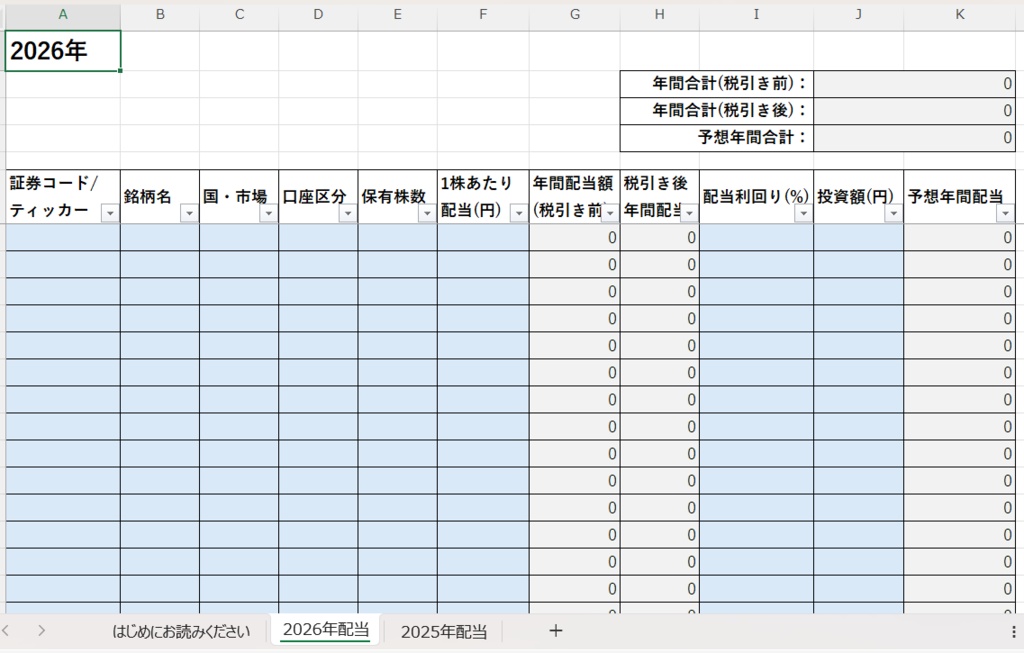This screenshot has width=1024, height=653.
Task: Select value cell beside 年間合計(税引き後)
Action: click(x=914, y=110)
